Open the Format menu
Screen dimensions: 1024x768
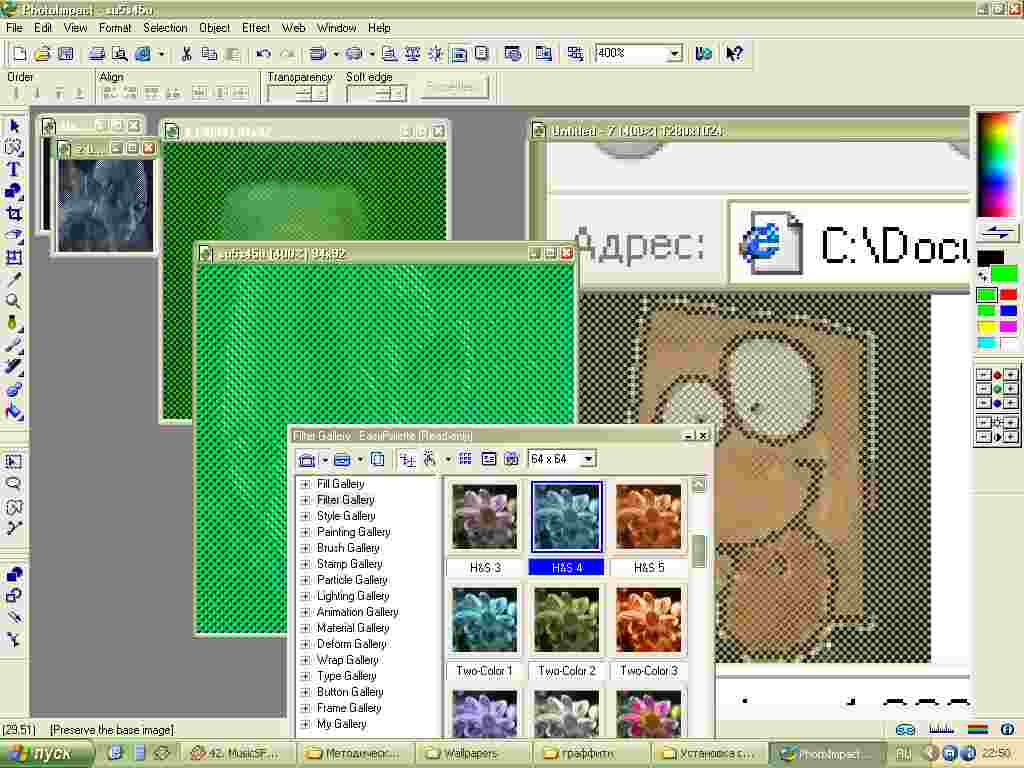115,28
